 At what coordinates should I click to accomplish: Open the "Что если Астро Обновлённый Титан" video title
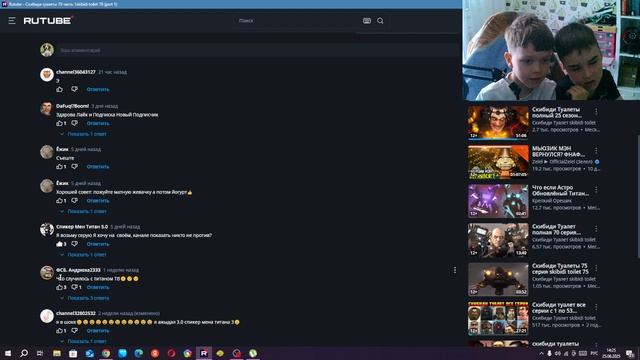click(x=560, y=191)
